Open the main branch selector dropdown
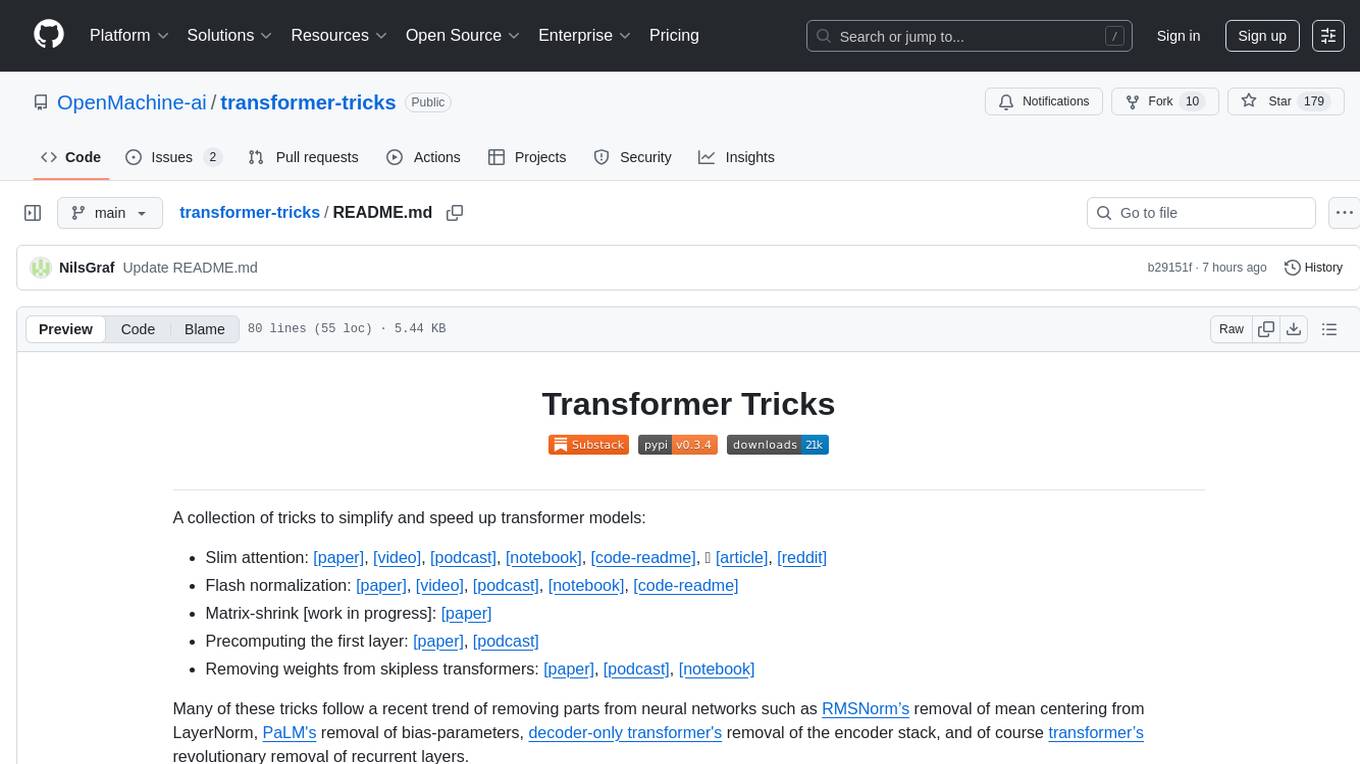Viewport: 1360px width, 764px height. 109,213
